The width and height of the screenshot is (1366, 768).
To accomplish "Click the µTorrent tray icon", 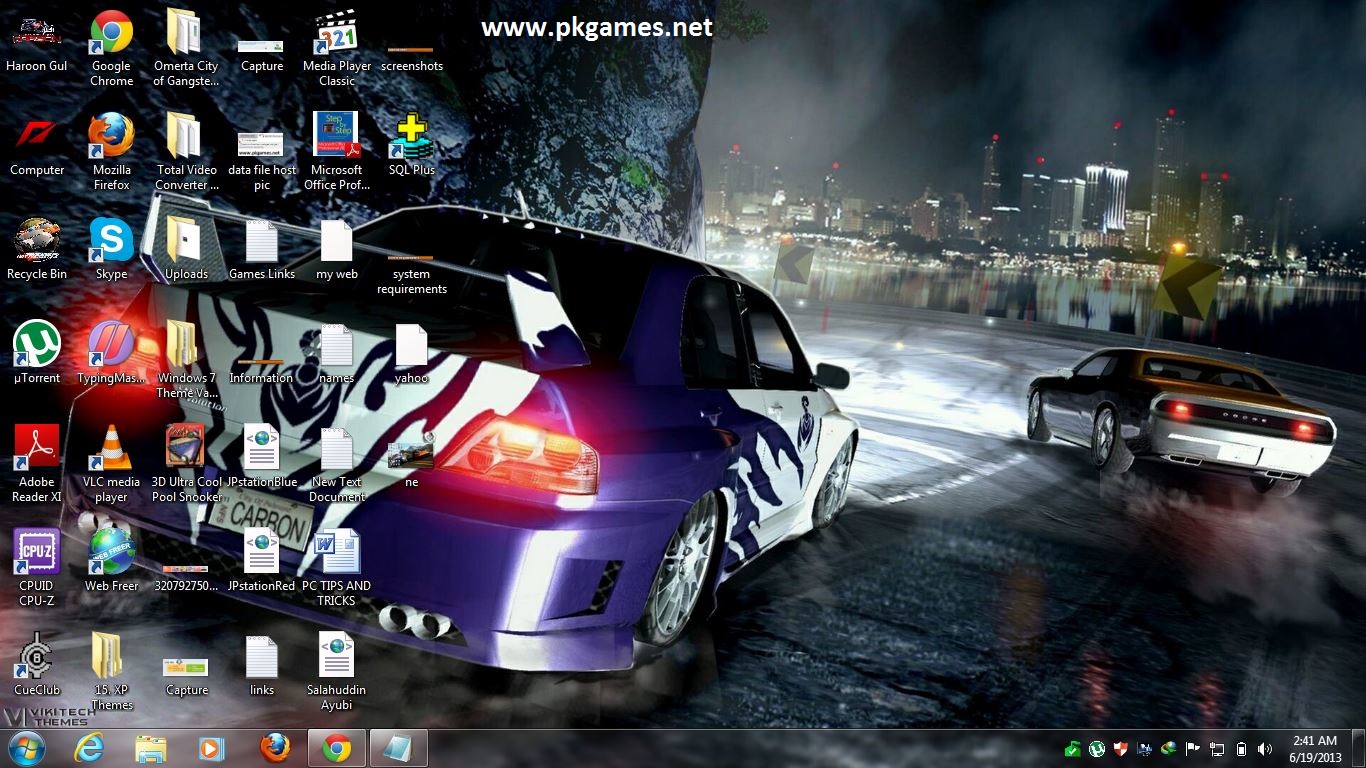I will (x=1096, y=748).
